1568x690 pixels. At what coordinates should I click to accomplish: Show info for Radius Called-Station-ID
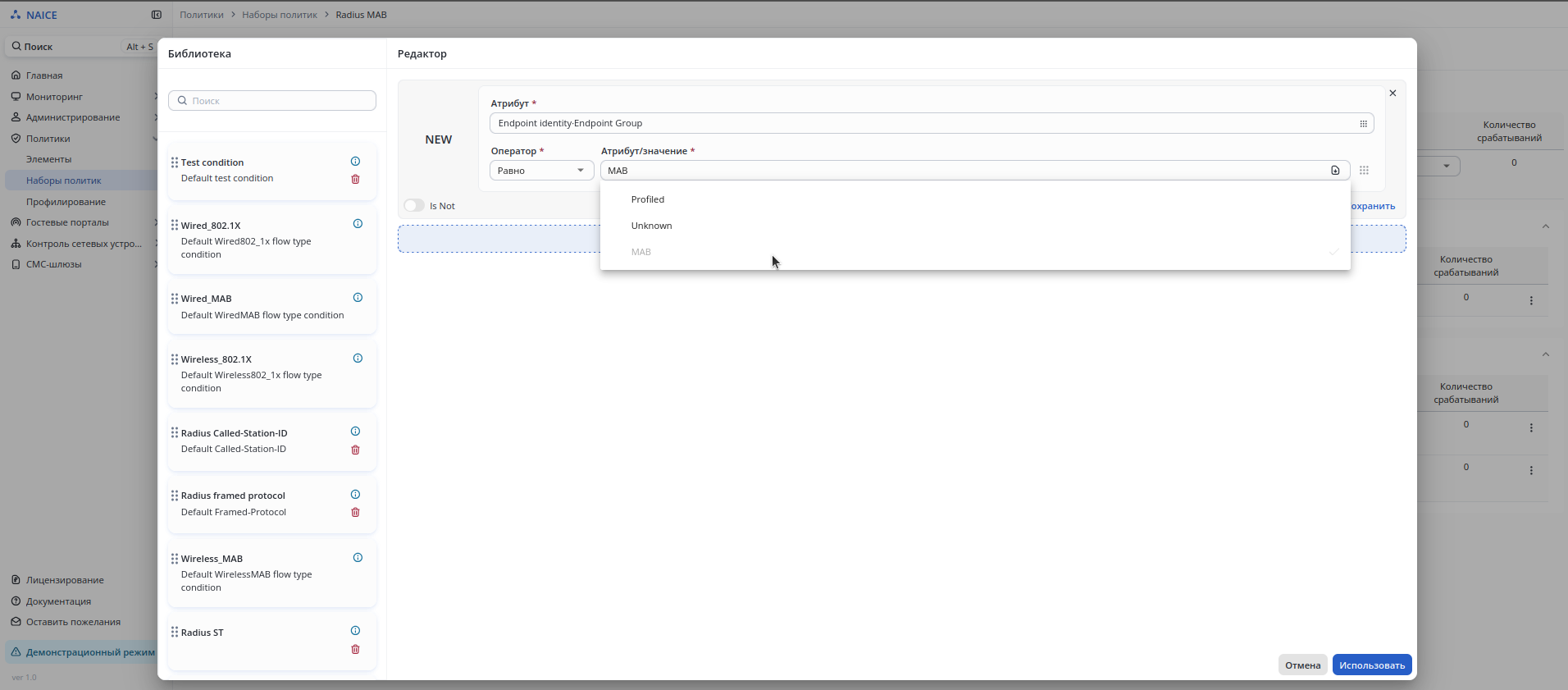[355, 432]
